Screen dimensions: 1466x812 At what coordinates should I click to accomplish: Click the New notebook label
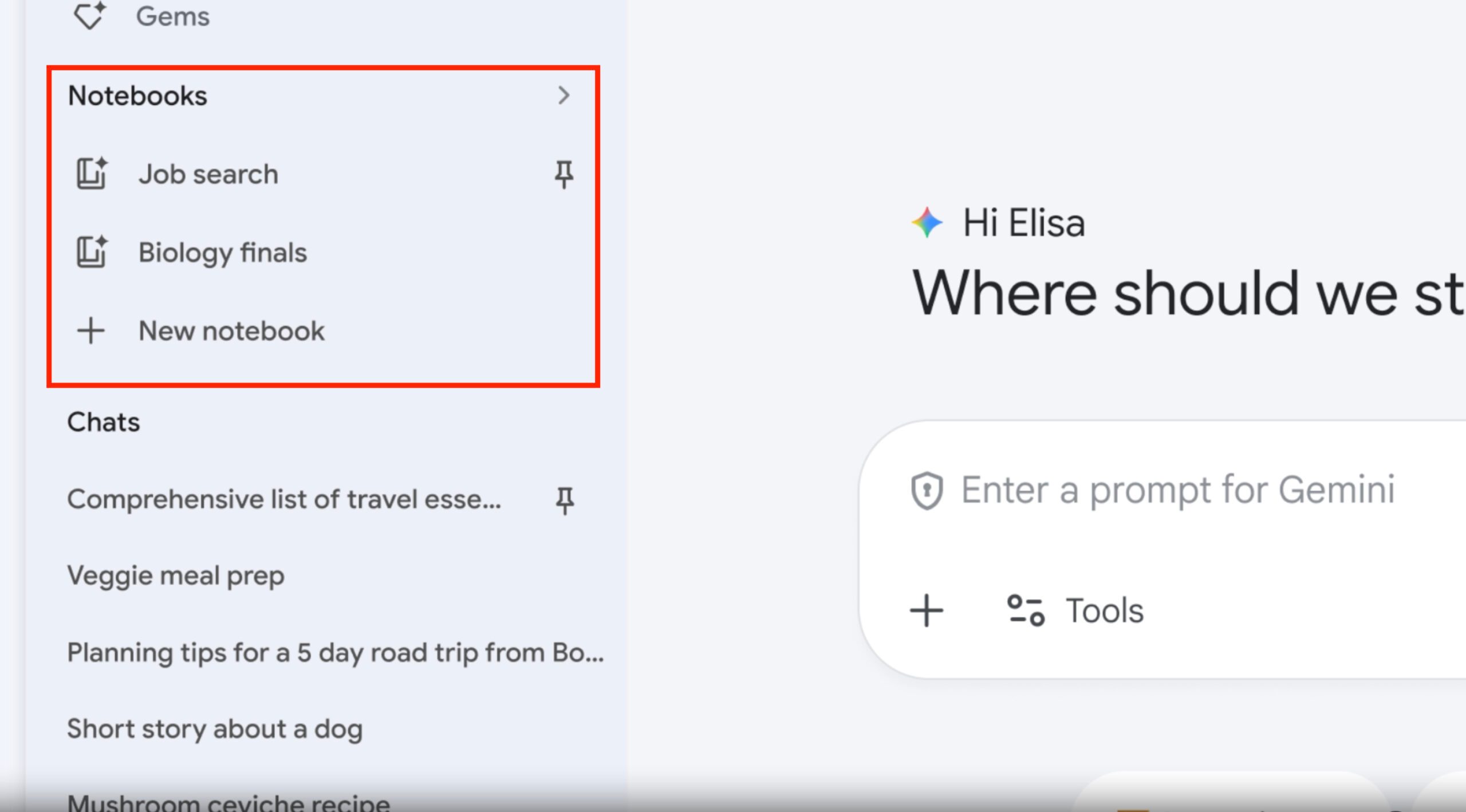231,331
